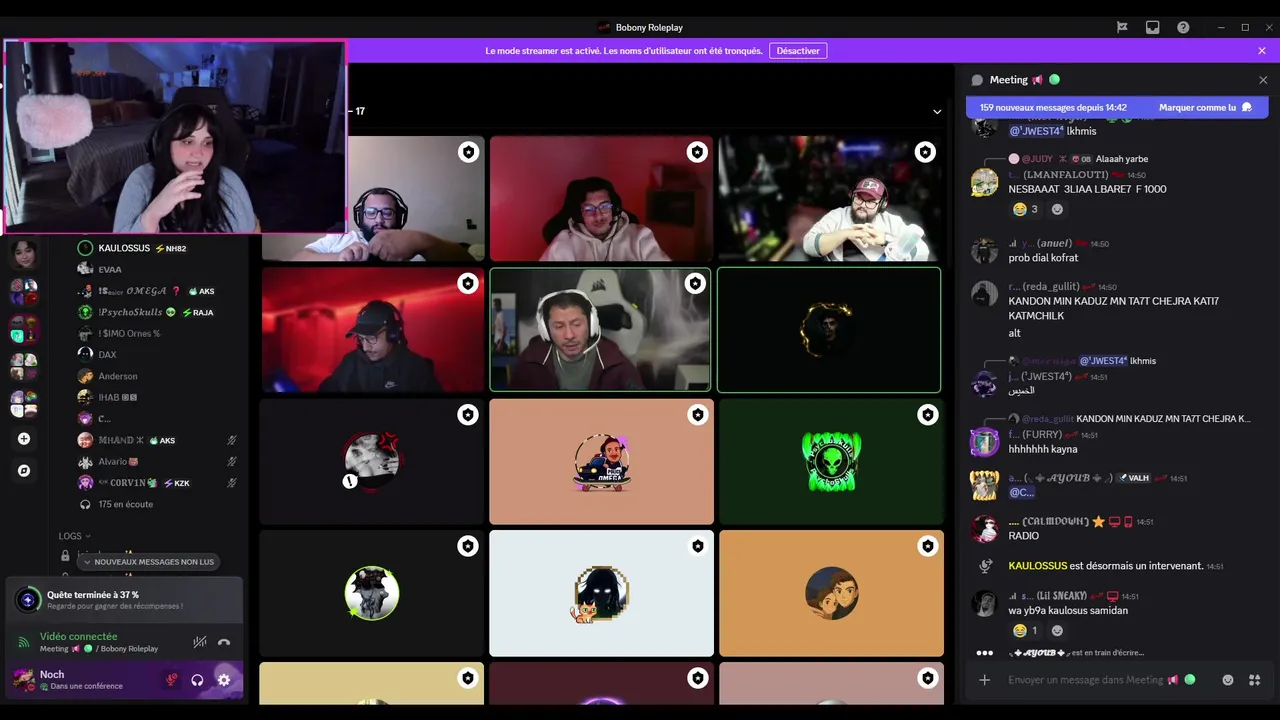
Task: Dismiss the streamer mode banner
Action: coord(1262,50)
